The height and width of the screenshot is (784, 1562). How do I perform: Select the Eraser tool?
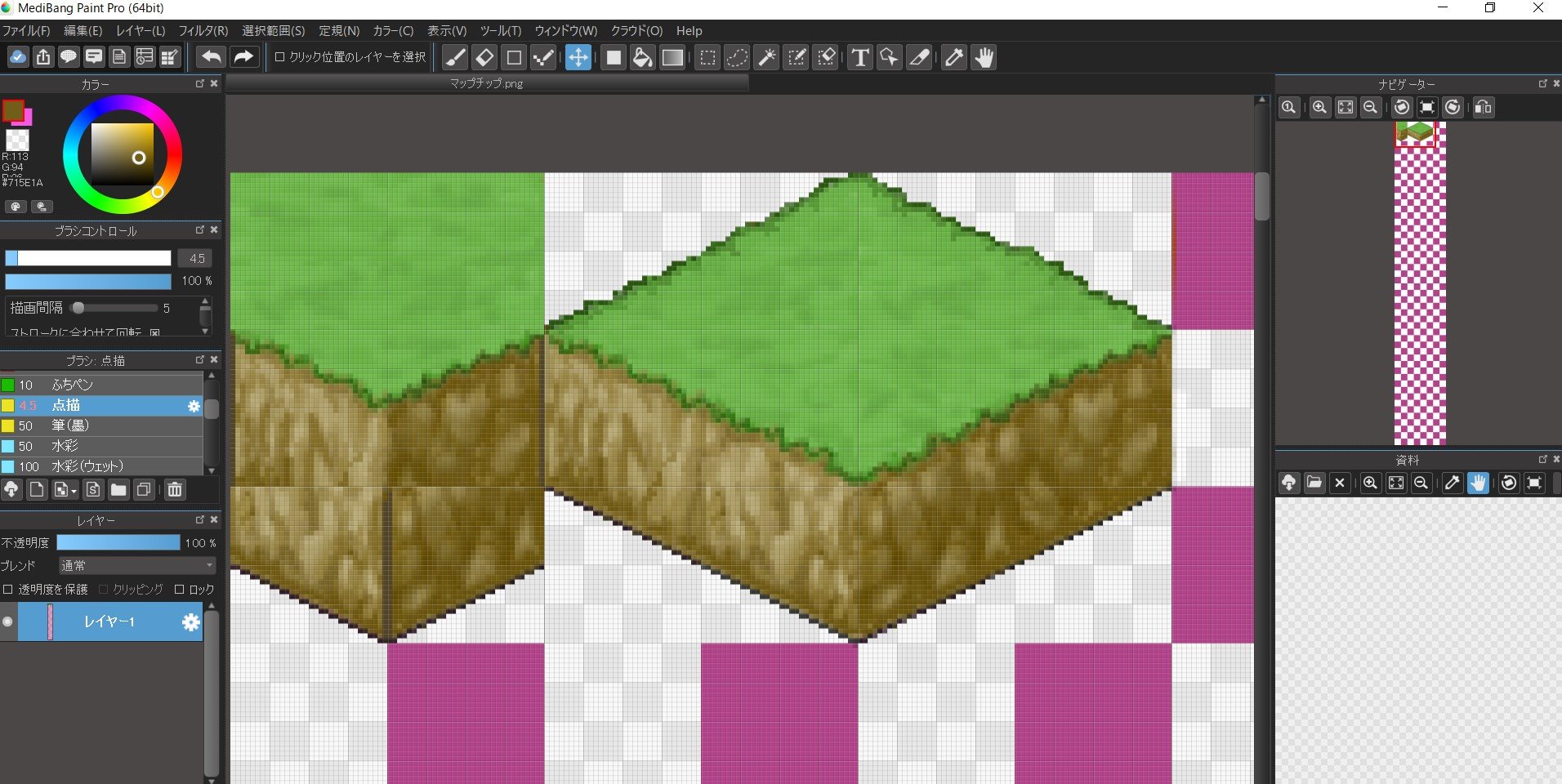pyautogui.click(x=484, y=58)
